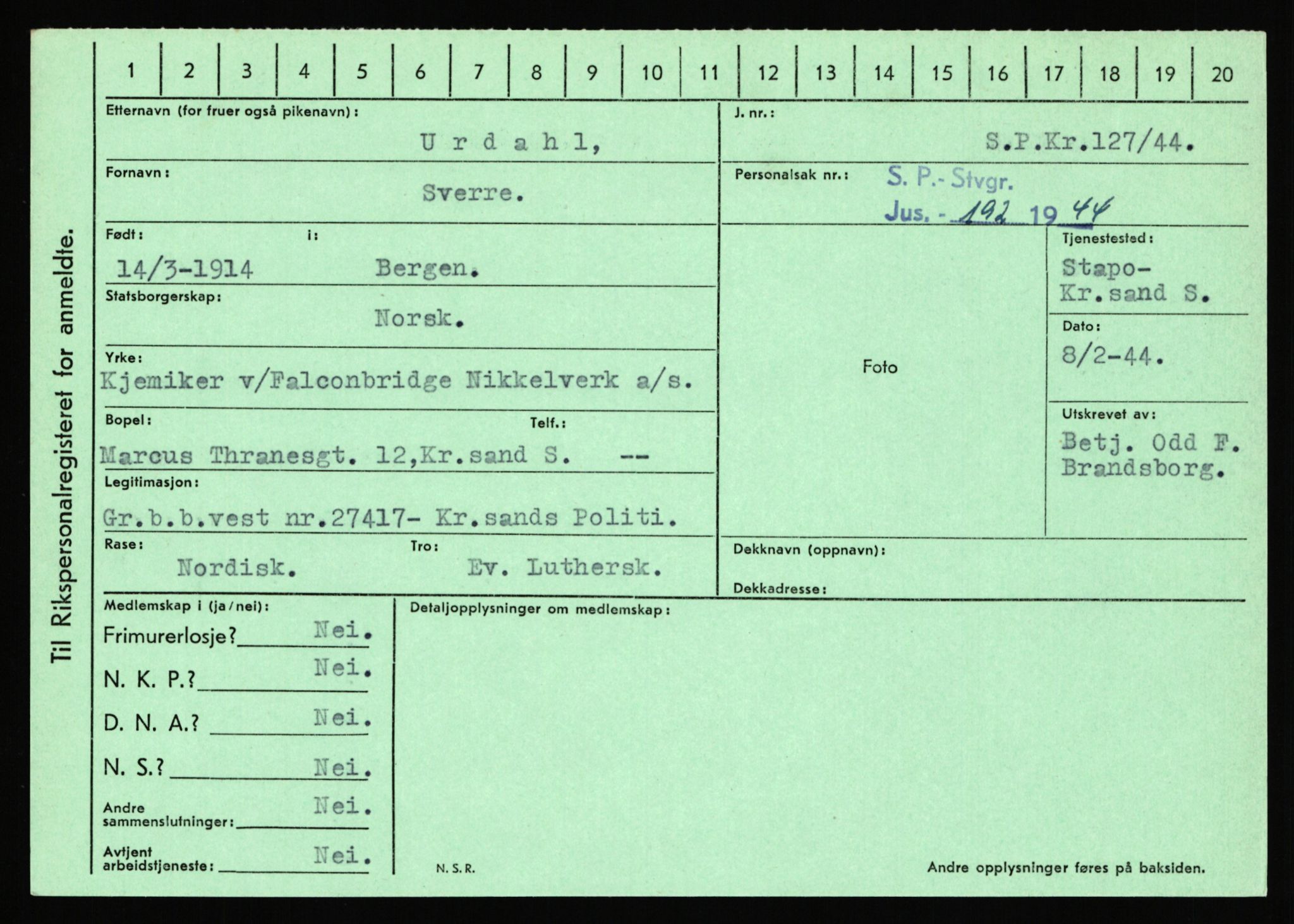Click 'Nei.' next to Avtjent arbeidstjeneste
The image size is (1294, 924).
(x=343, y=857)
